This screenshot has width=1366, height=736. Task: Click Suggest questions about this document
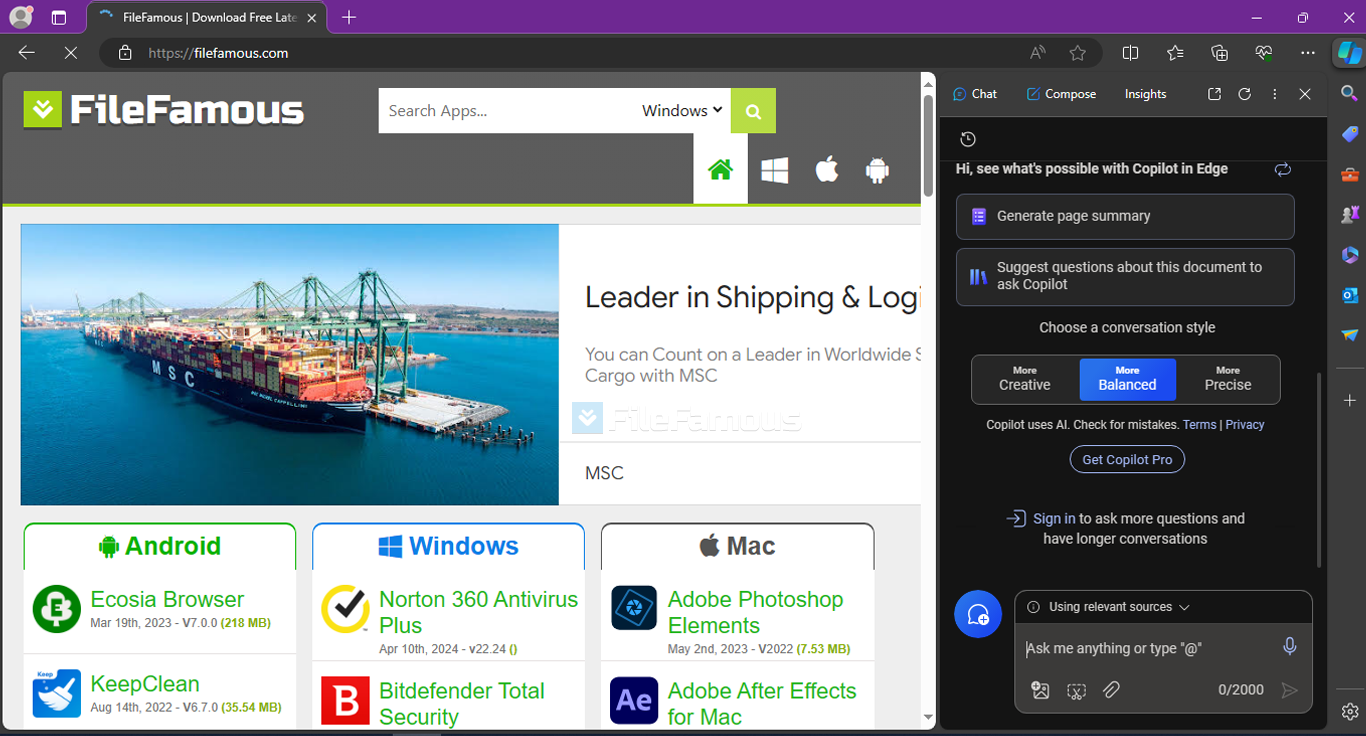(x=1125, y=276)
